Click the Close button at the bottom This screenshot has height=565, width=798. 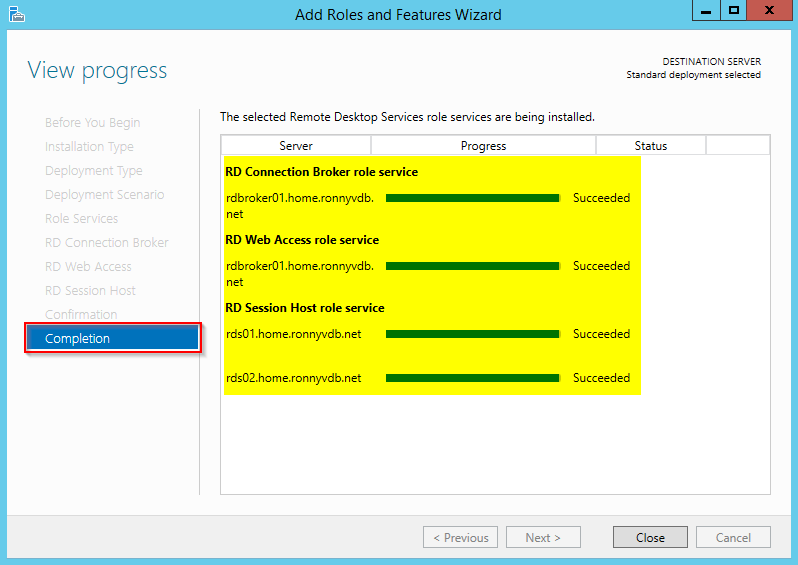(x=650, y=537)
